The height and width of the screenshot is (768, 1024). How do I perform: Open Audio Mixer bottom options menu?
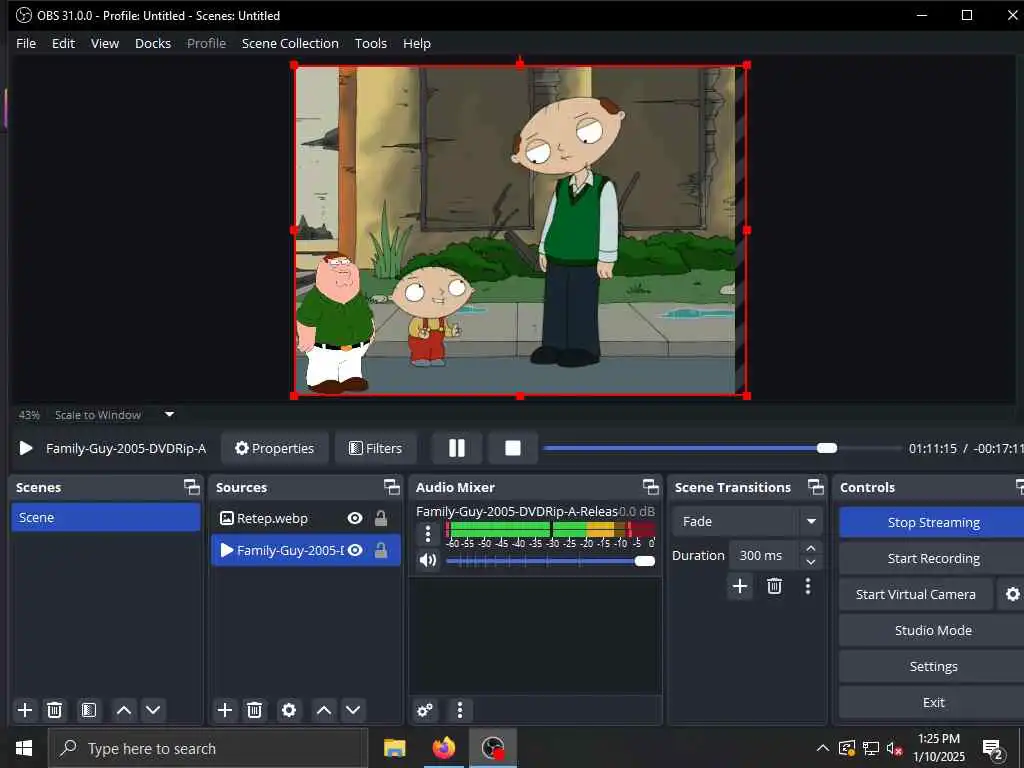point(460,710)
